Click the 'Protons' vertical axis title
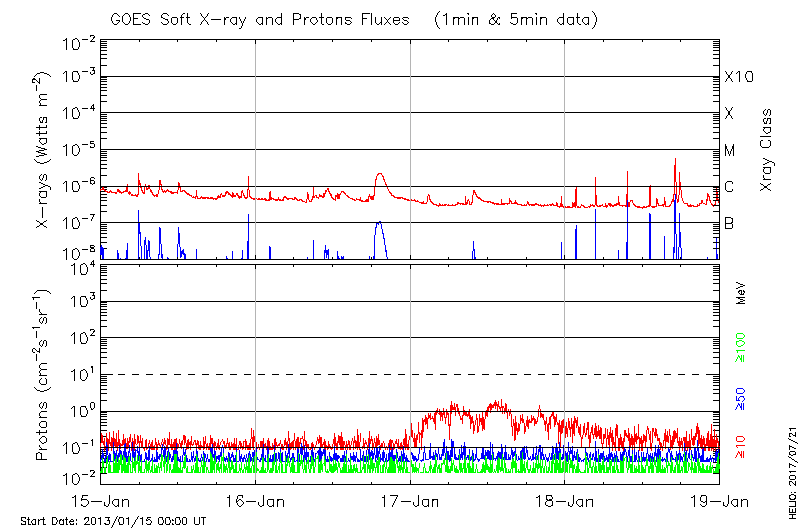800x530 pixels. point(45,375)
